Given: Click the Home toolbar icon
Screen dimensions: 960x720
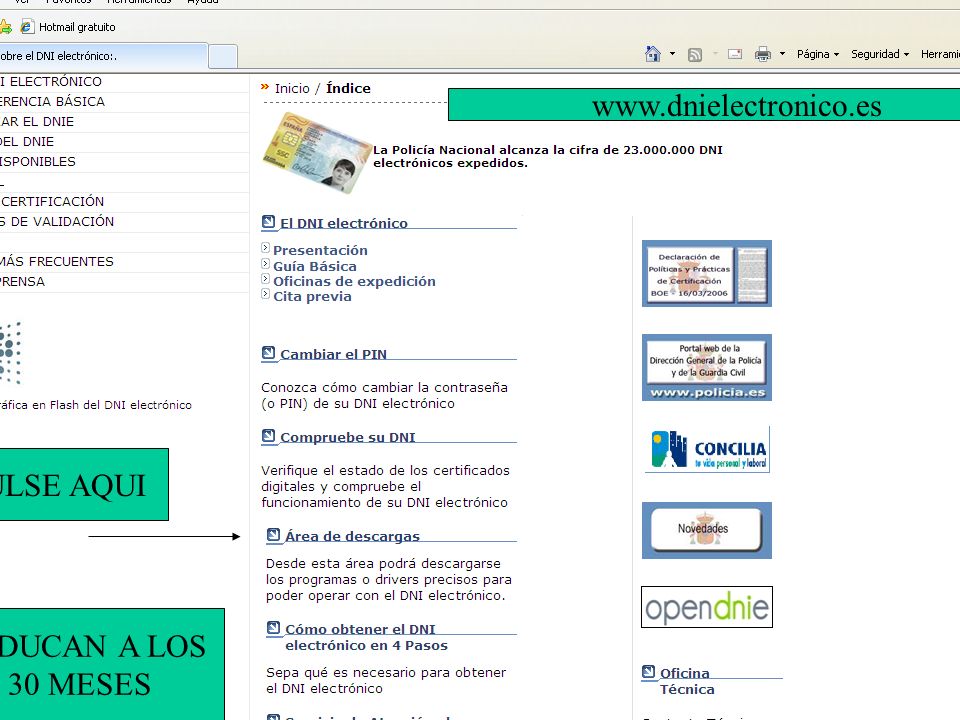Looking at the screenshot, I should [x=653, y=54].
